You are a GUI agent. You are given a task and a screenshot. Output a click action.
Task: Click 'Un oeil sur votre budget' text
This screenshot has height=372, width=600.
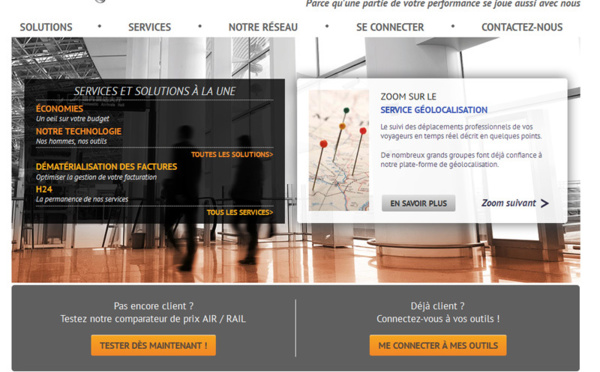pos(73,119)
